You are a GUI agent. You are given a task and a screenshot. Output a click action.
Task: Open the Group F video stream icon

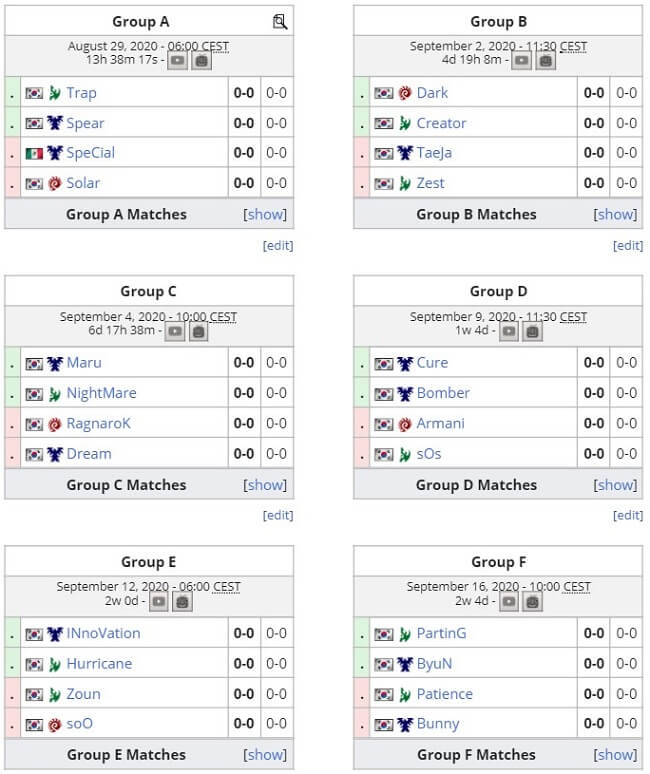[x=509, y=601]
